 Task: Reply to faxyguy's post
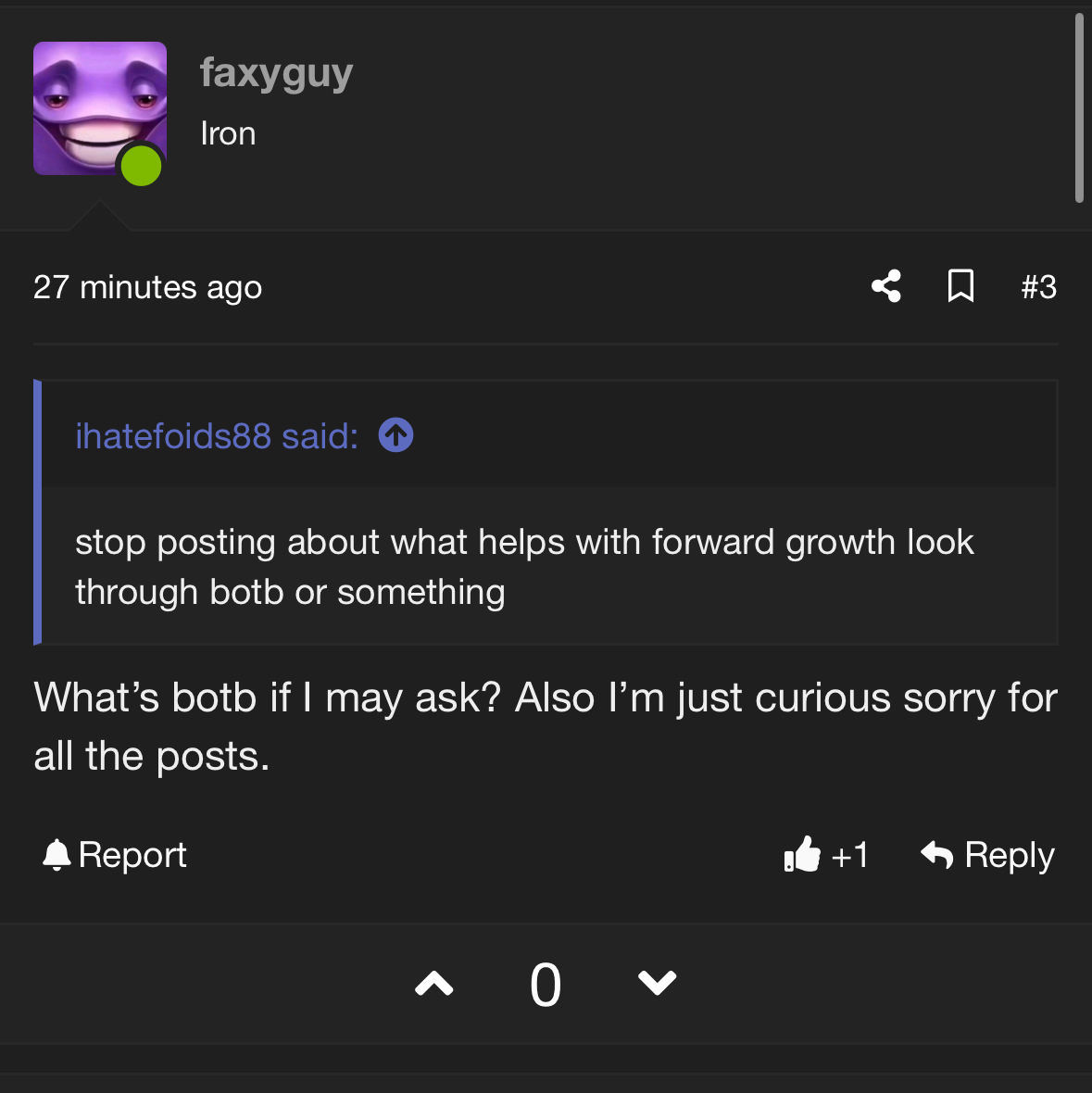(986, 855)
